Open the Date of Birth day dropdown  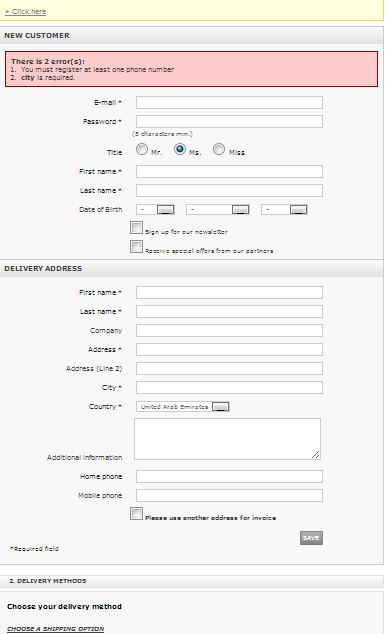[x=155, y=209]
